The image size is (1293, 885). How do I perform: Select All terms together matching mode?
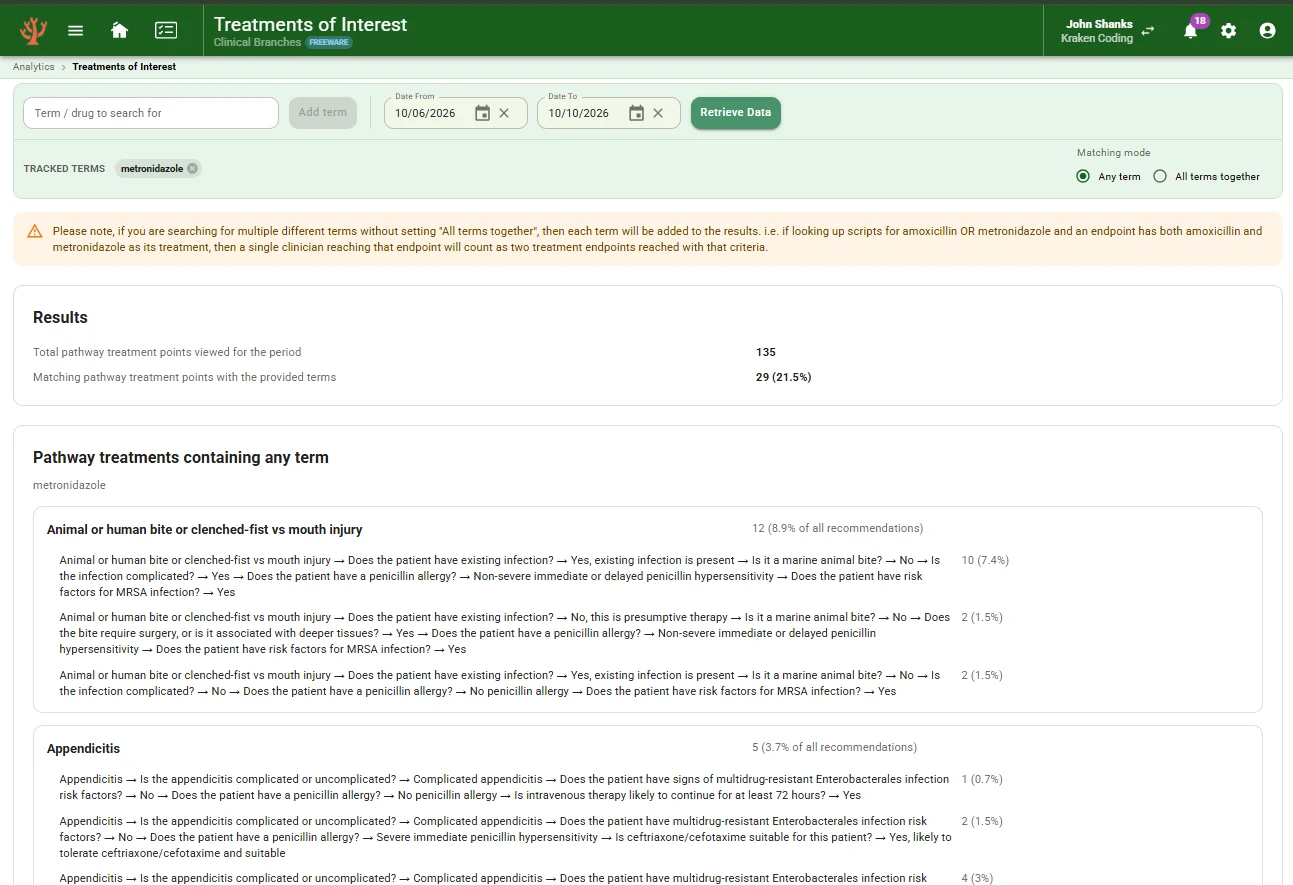pos(1160,176)
